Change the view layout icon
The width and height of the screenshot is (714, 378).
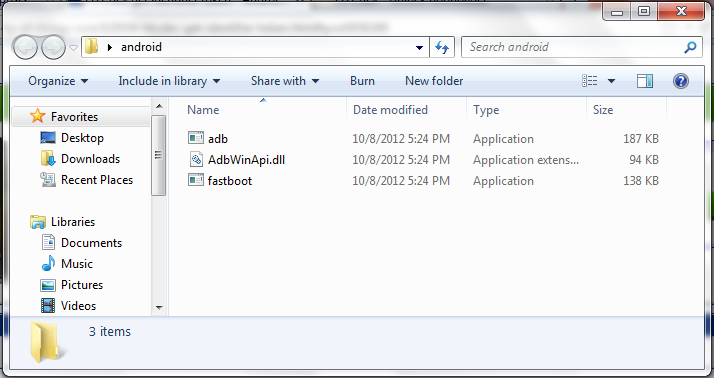(x=590, y=81)
